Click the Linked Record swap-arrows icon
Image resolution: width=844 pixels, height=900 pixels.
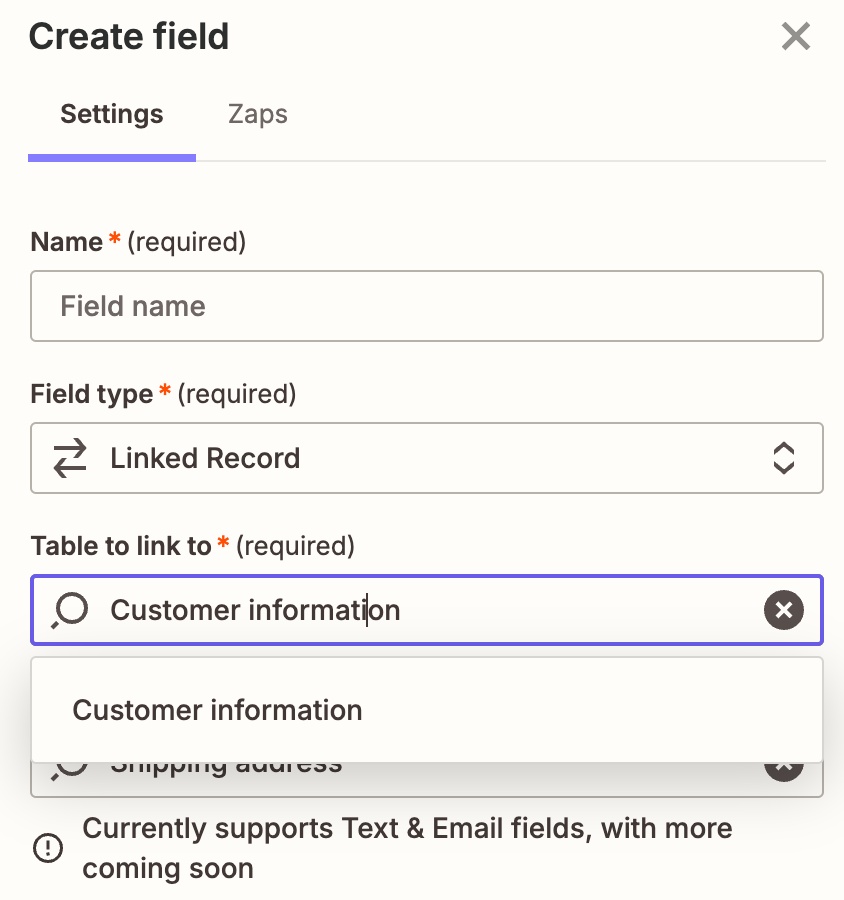[69, 458]
